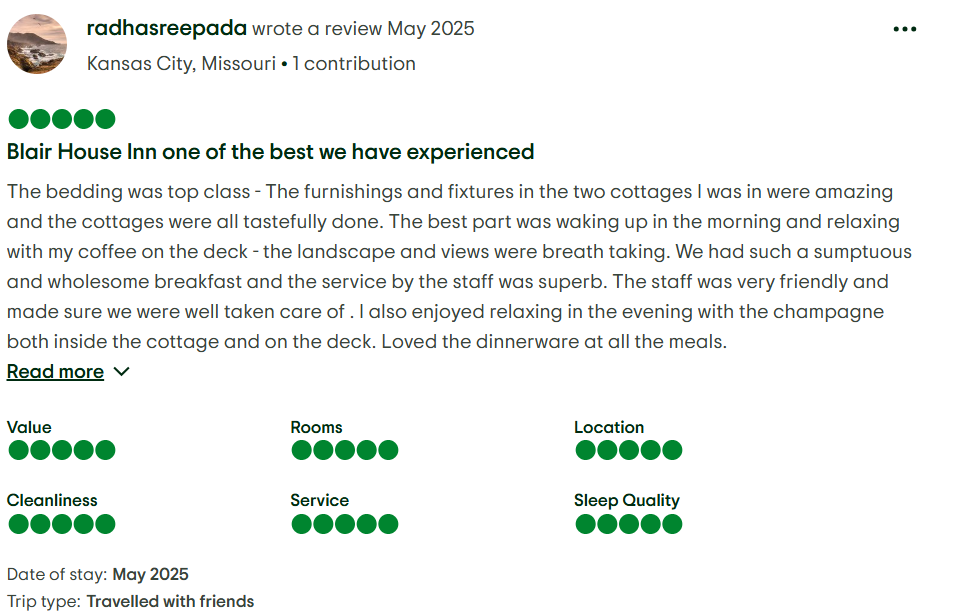This screenshot has width=954, height=615.
Task: Click the review title about Blair House Inn
Action: pos(271,151)
